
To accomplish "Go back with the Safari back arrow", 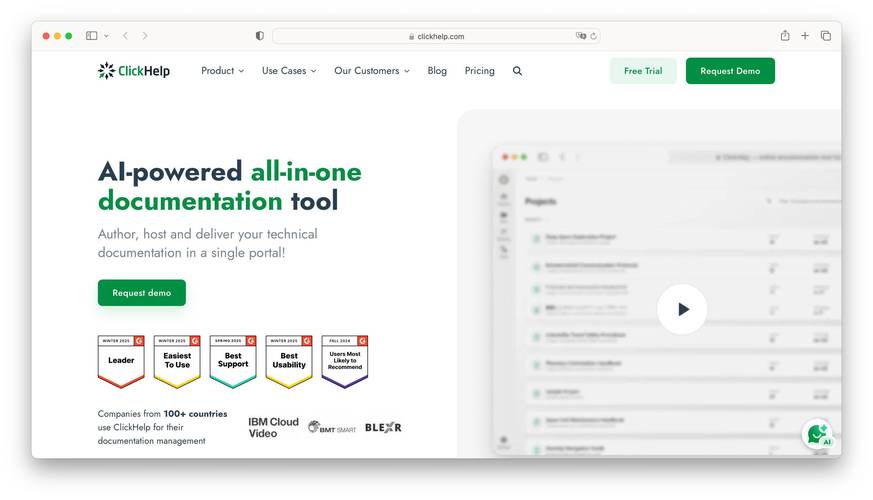I will [x=125, y=36].
